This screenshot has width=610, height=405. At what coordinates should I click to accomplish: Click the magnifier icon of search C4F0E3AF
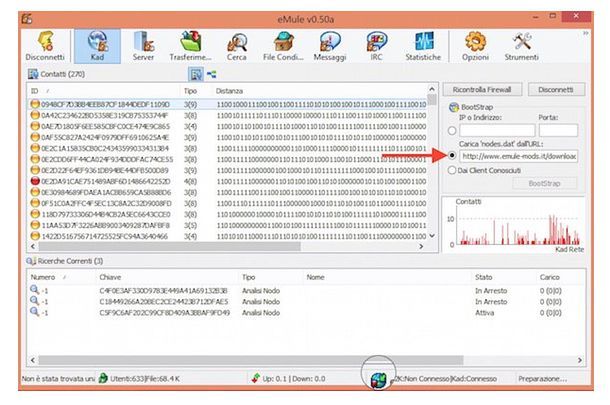[35, 289]
